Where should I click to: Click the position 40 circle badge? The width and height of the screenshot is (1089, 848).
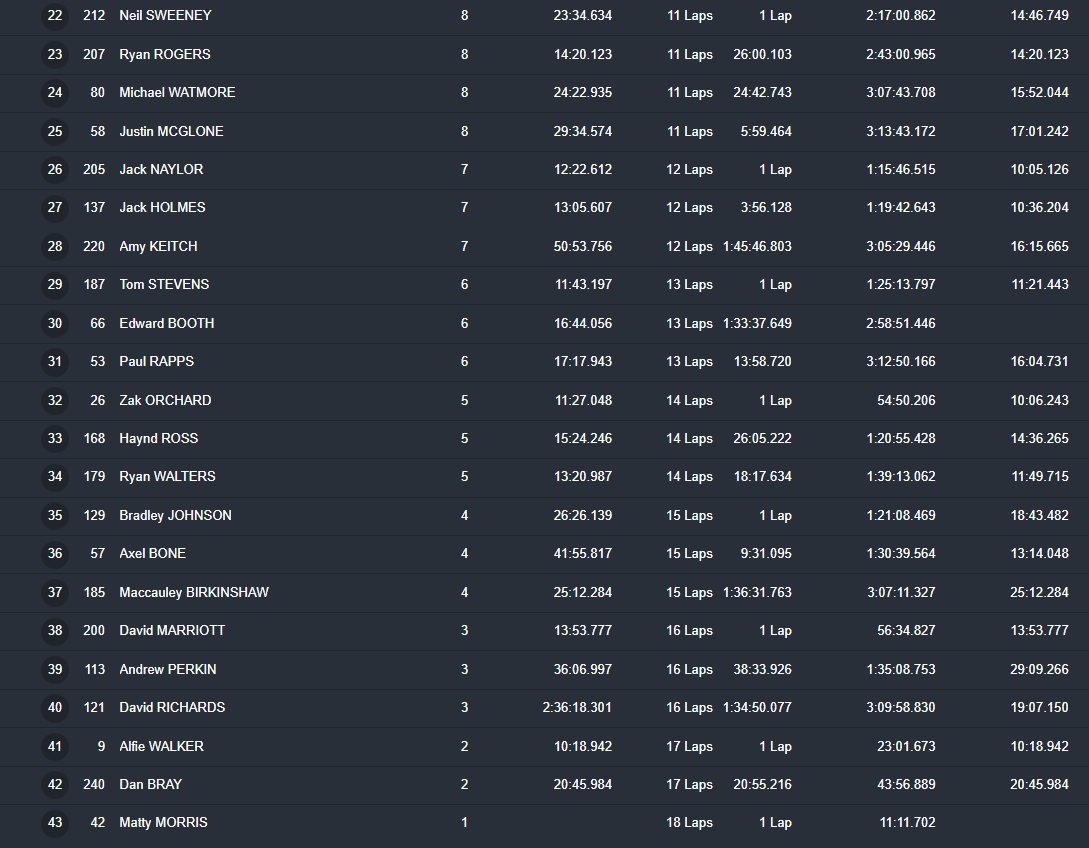55,707
